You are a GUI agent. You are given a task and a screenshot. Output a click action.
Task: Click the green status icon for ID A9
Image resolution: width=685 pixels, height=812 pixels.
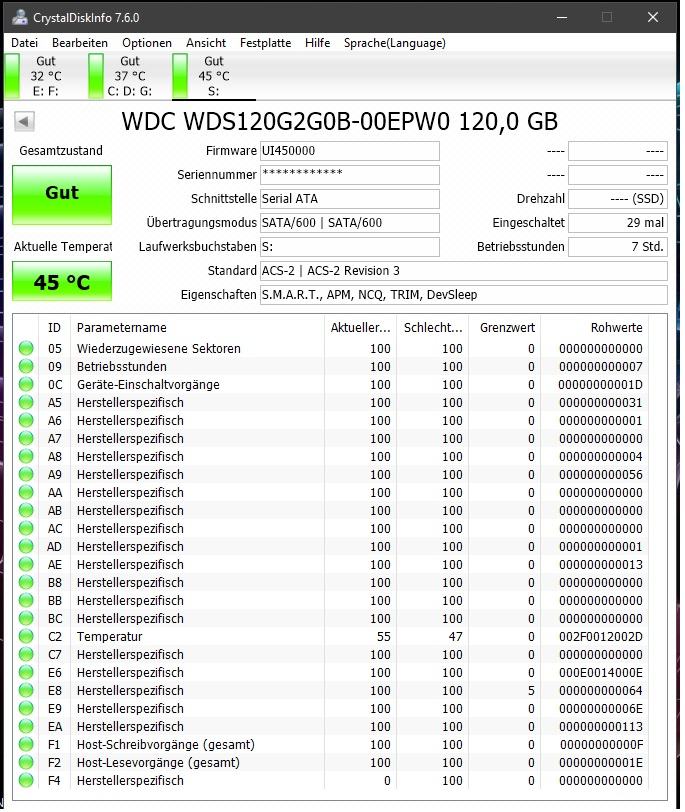coord(26,474)
